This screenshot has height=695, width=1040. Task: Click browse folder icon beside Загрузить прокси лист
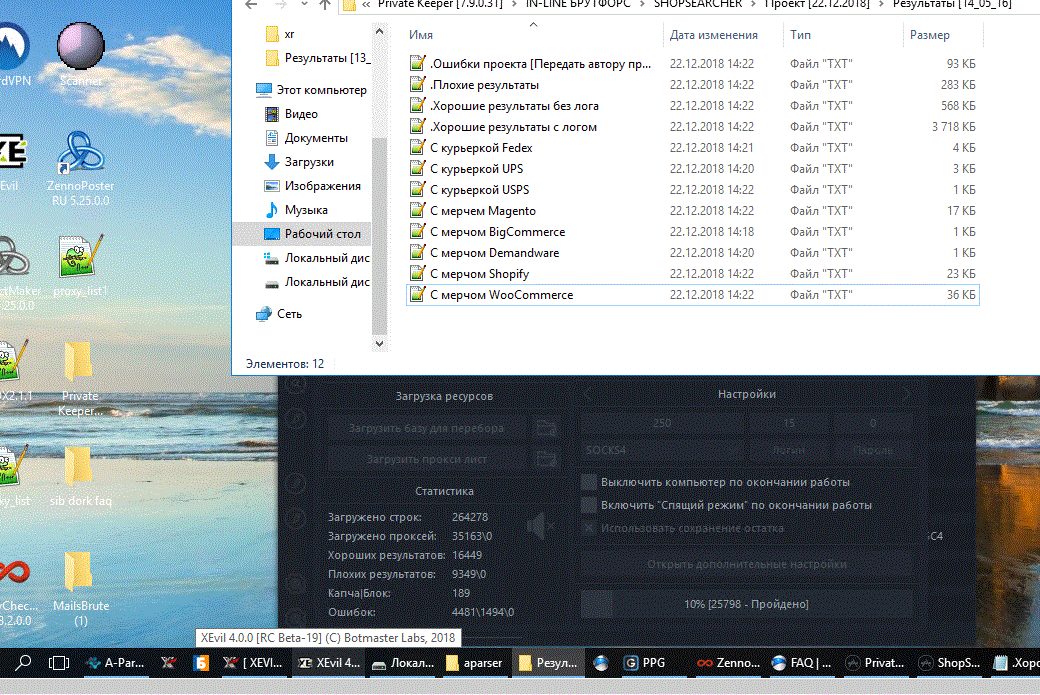tap(547, 458)
